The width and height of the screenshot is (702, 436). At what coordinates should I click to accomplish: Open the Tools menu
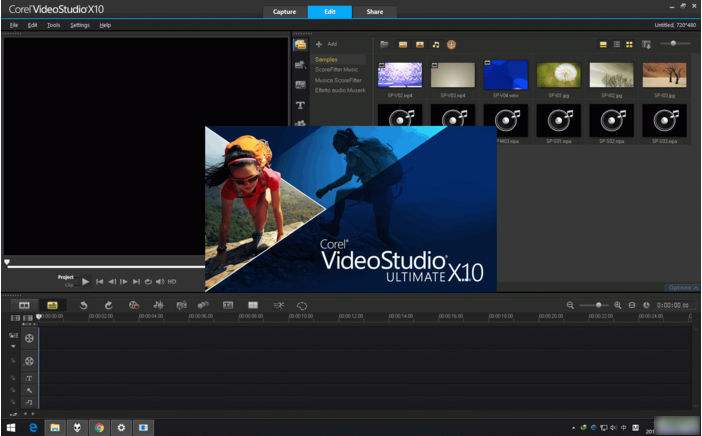coord(53,26)
